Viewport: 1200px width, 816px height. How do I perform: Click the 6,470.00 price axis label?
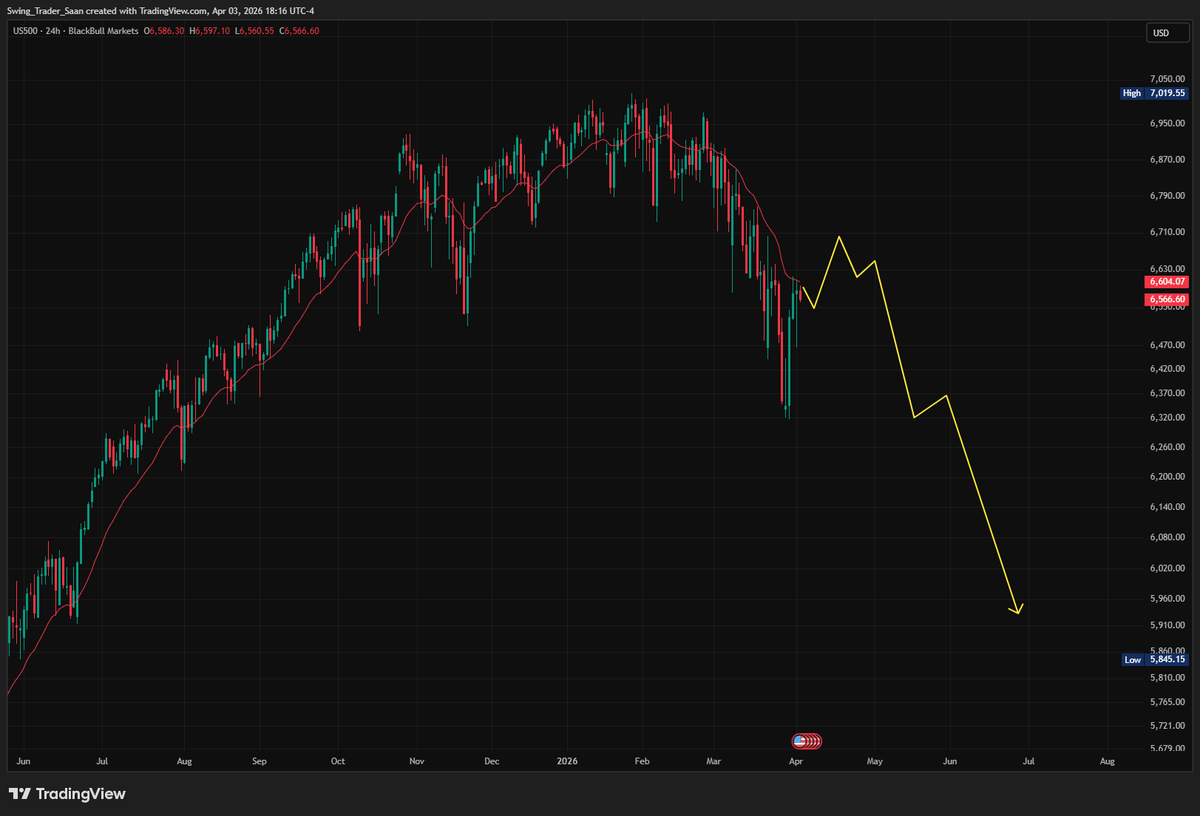tap(1167, 345)
